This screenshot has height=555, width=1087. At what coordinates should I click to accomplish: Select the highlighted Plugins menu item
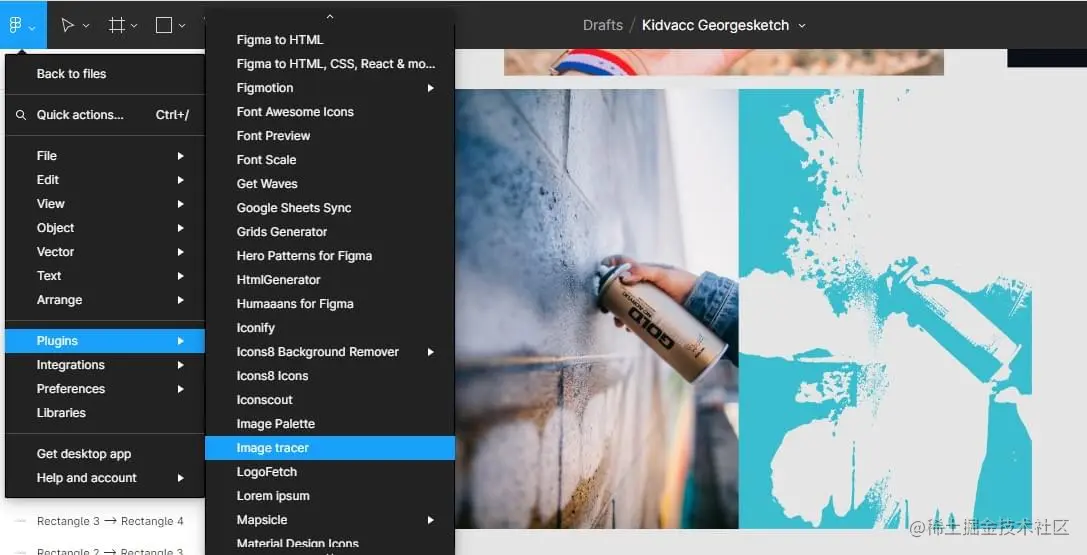105,341
